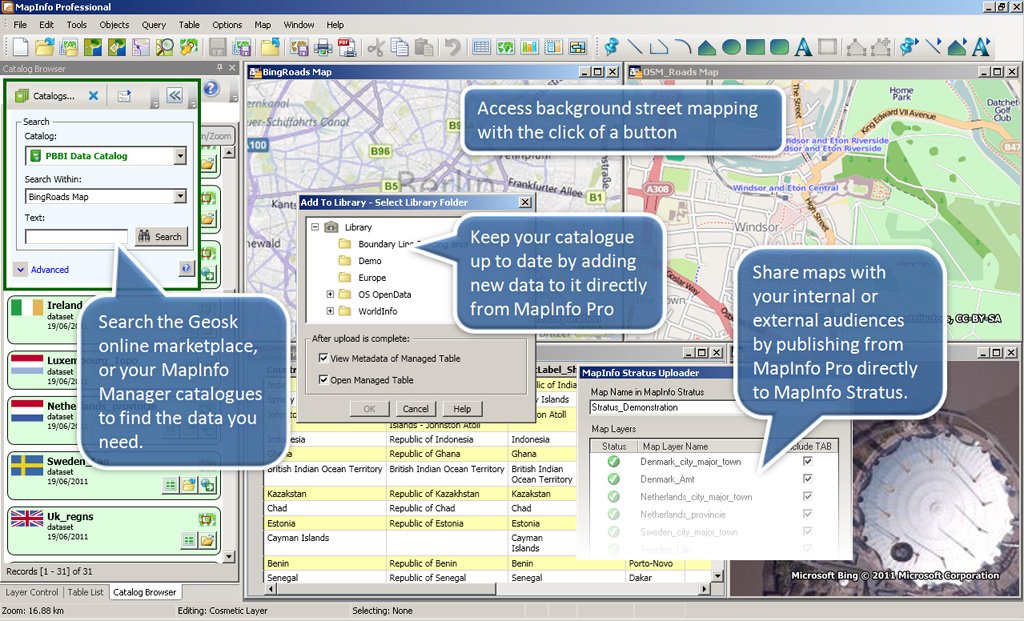This screenshot has width=1024, height=621.
Task: Toggle Open Managed Table checkbox
Action: click(x=323, y=379)
